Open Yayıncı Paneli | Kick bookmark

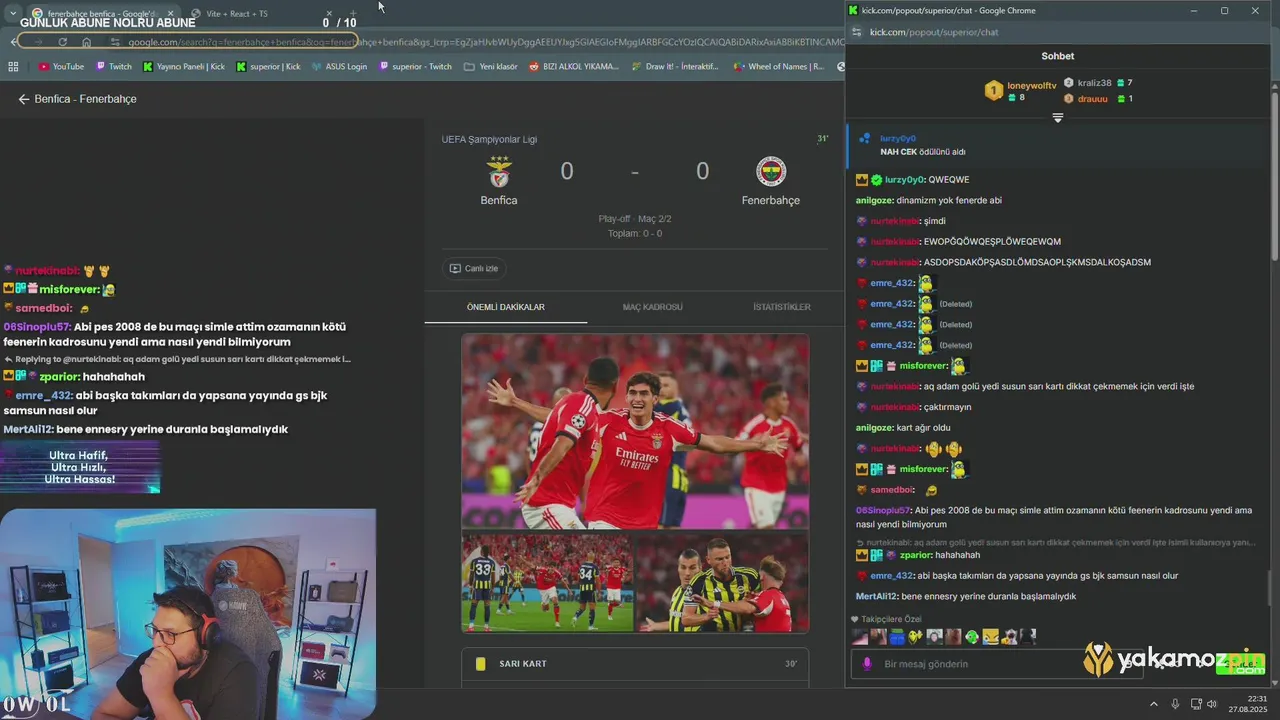click(184, 67)
